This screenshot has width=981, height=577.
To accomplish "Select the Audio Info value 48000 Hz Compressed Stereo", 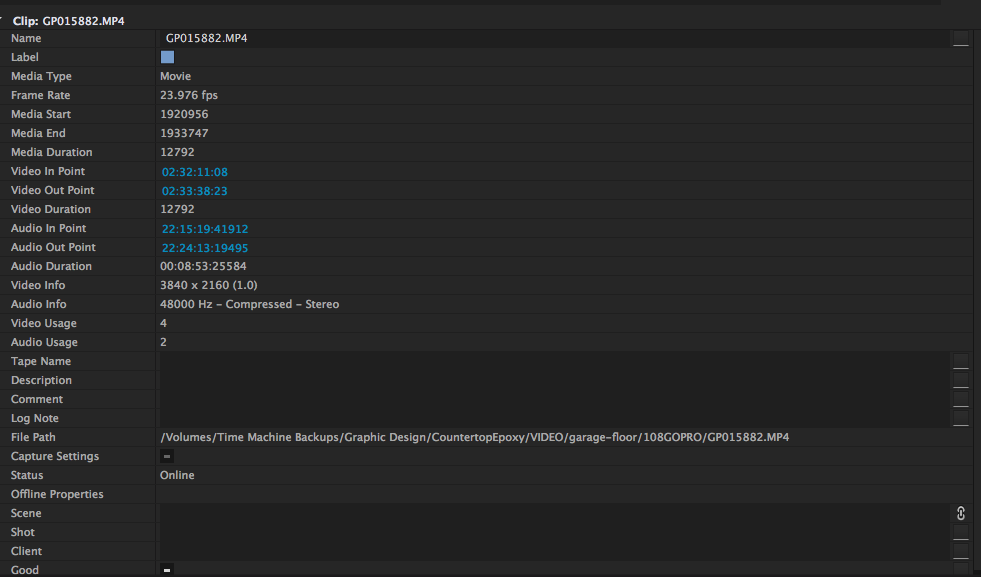I will [x=250, y=304].
